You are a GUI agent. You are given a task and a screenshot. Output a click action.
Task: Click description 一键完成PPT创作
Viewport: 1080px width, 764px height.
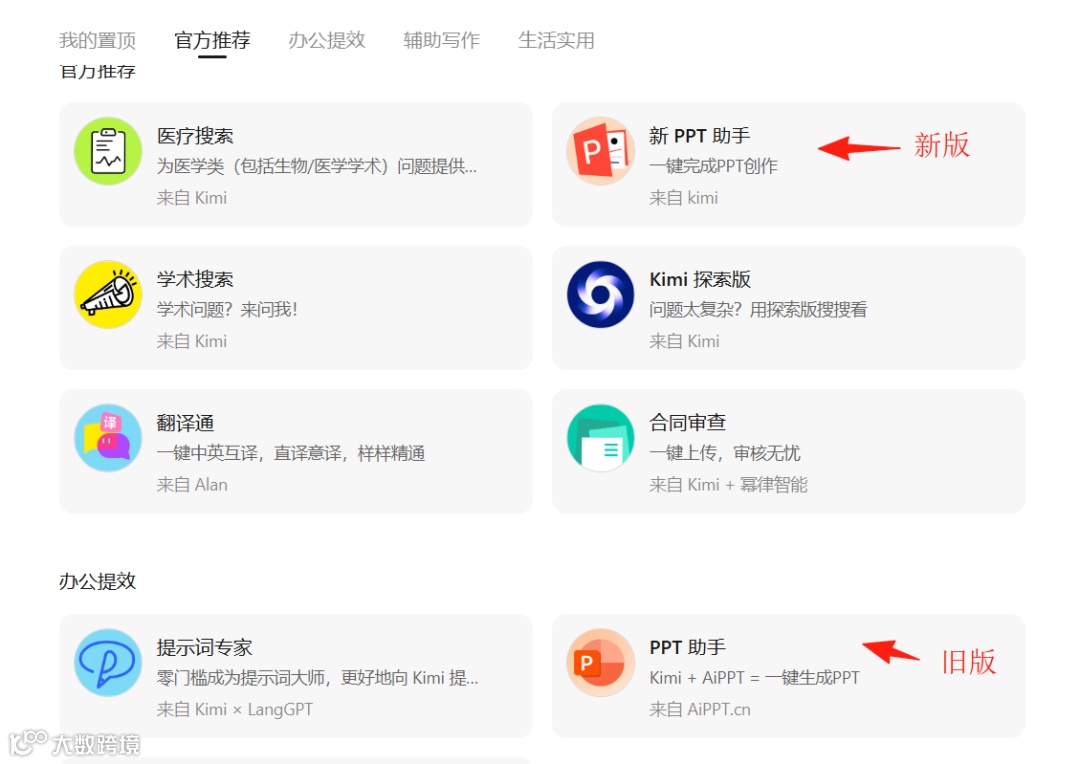click(713, 166)
